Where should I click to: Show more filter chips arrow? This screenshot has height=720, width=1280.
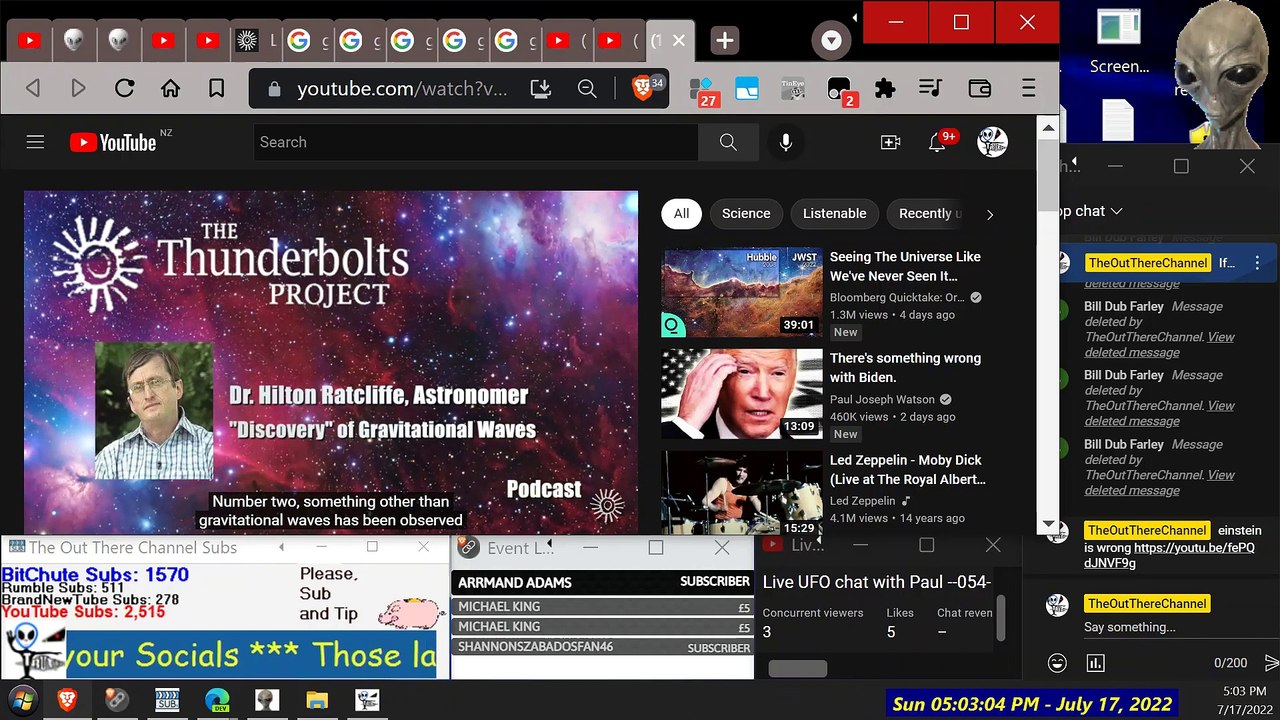990,214
